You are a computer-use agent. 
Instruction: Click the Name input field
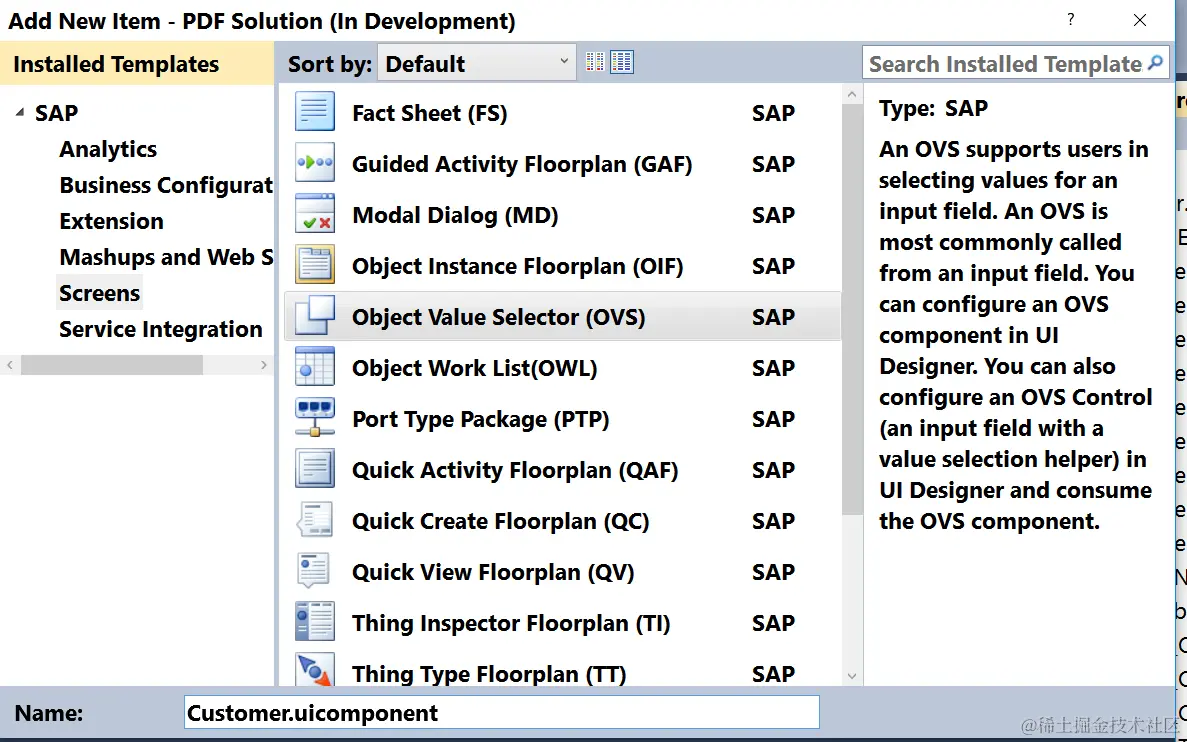pos(501,712)
